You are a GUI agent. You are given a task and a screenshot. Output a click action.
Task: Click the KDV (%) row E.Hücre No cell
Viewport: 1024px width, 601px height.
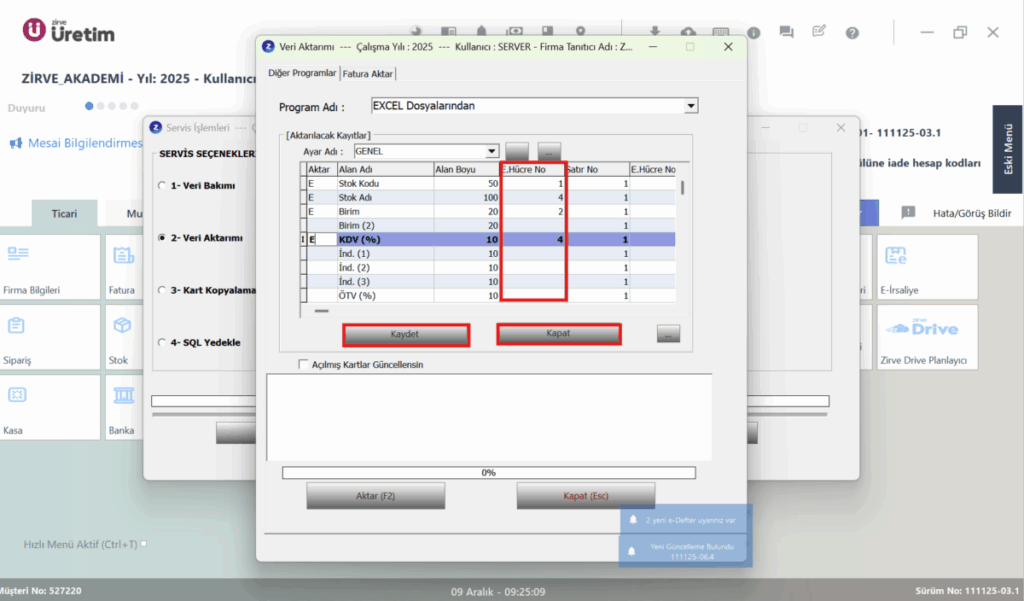tap(532, 240)
